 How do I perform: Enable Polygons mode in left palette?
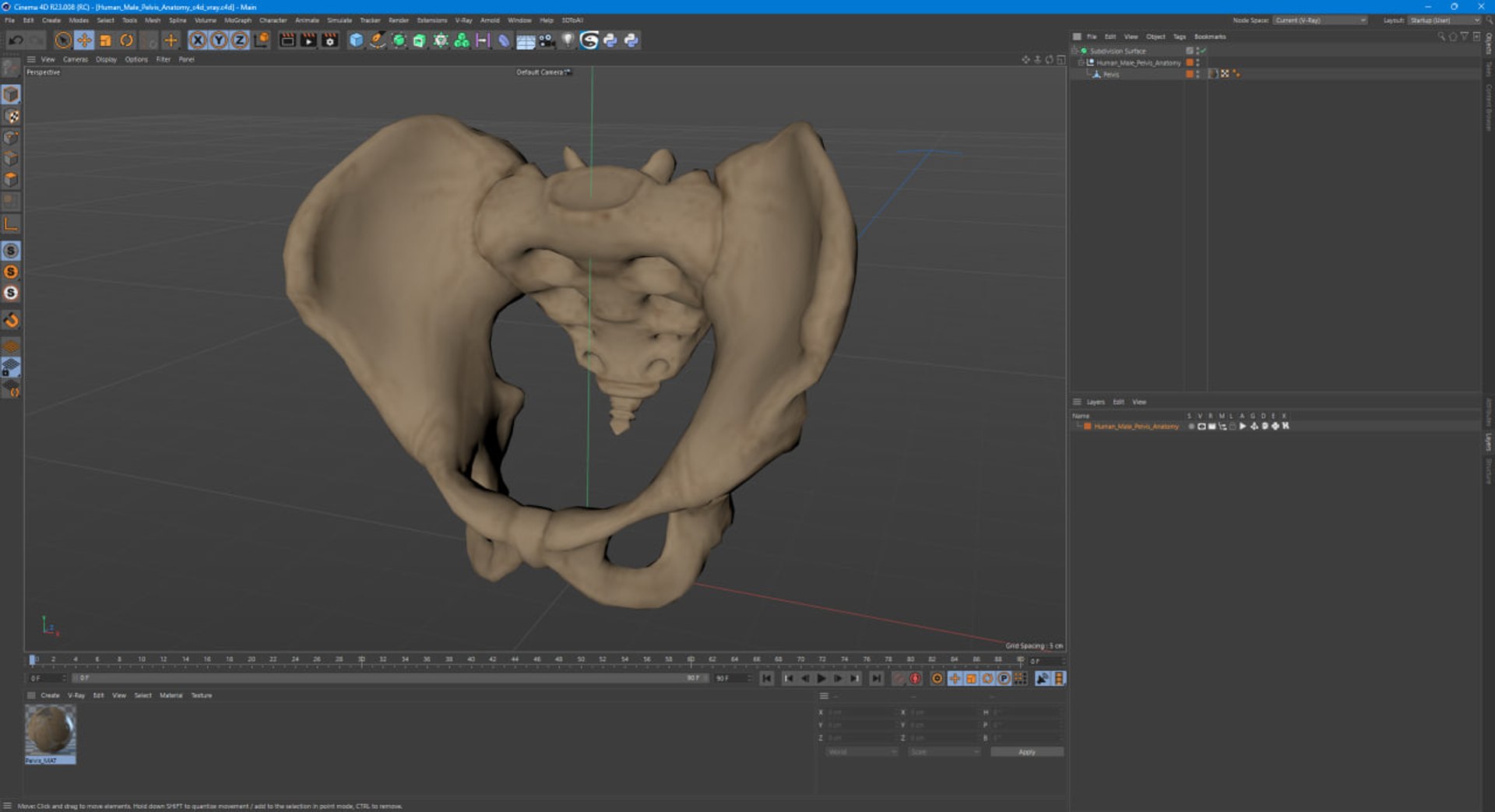click(11, 180)
